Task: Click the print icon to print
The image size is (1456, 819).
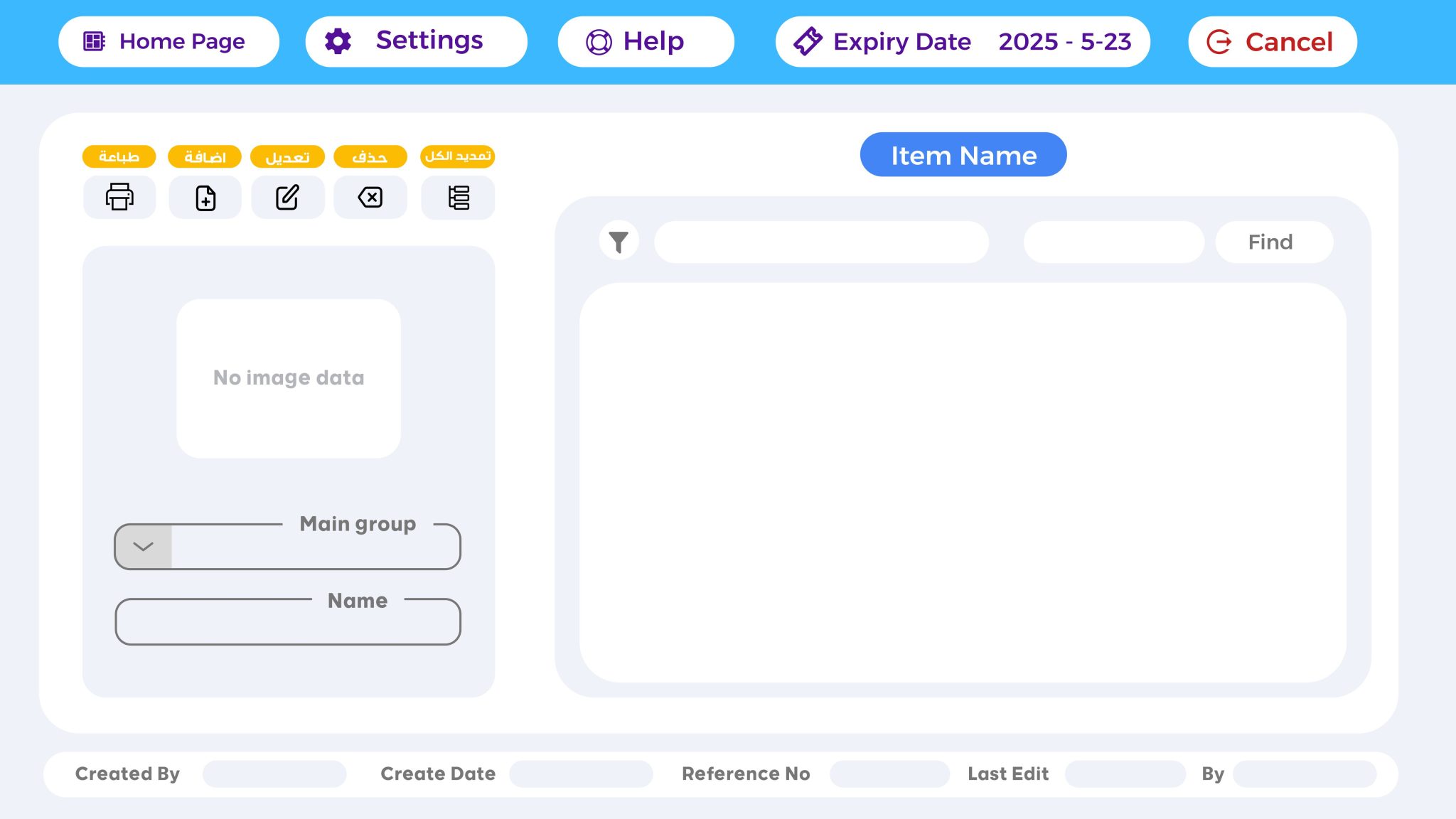Action: (119, 197)
